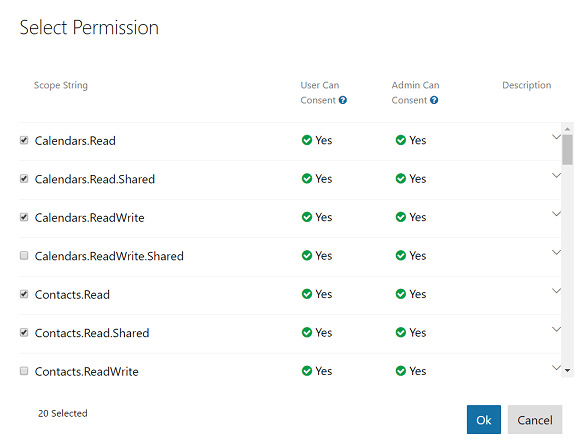Click Contacts.Read.Shared admin consent check icon
Screen dimensions: 587x446
tap(401, 333)
